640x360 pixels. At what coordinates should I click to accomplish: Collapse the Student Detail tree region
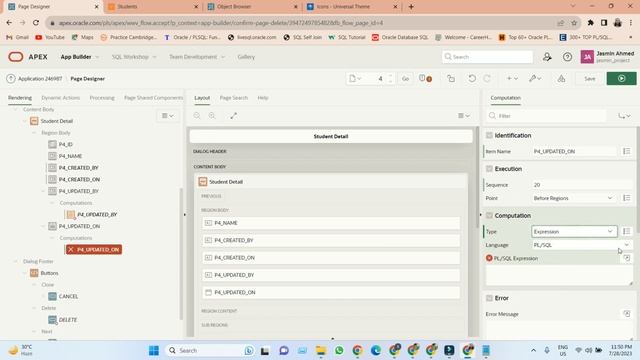point(25,121)
